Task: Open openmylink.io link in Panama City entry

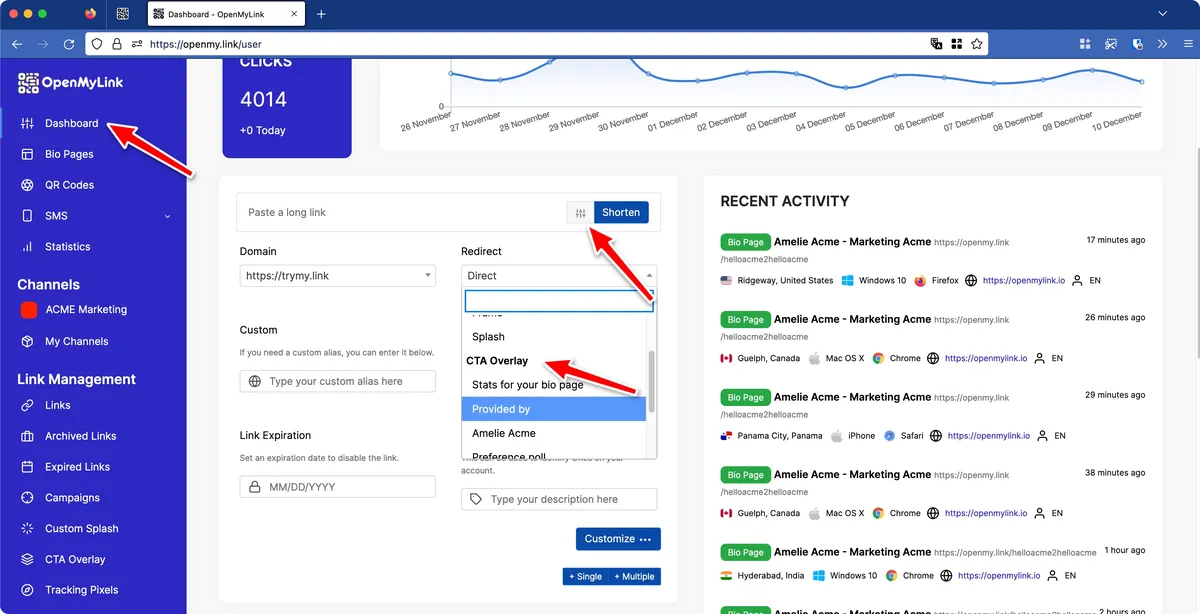Action: (x=989, y=436)
